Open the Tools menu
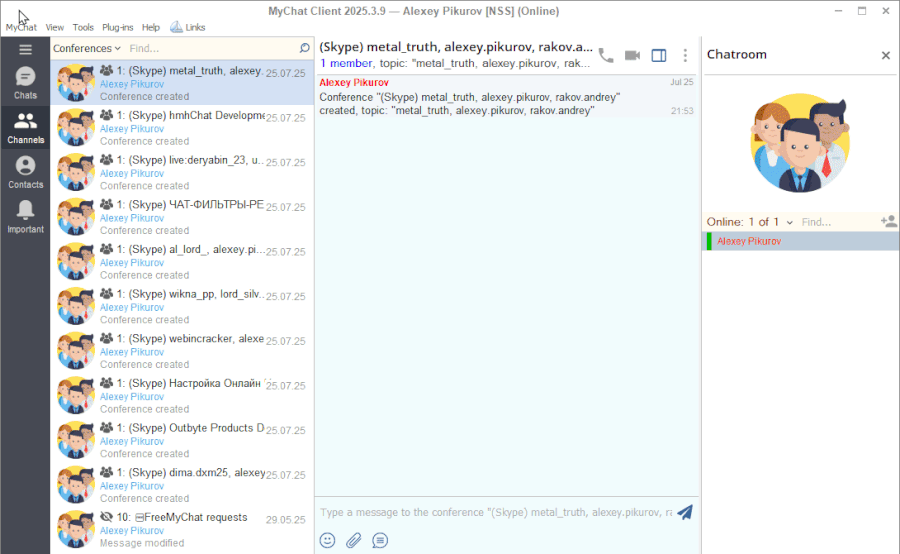900x554 pixels. (83, 27)
